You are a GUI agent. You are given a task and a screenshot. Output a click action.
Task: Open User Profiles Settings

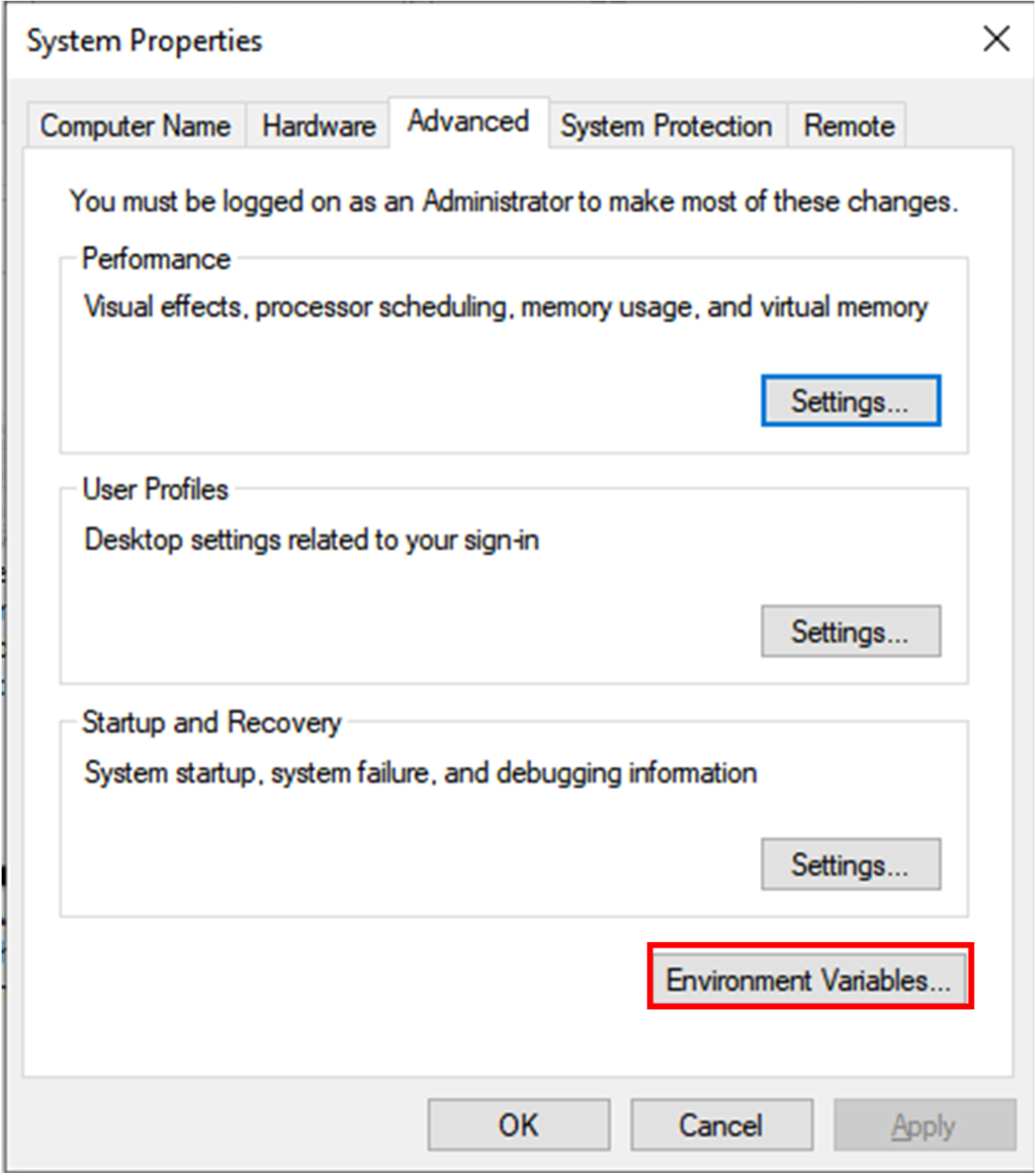click(851, 631)
